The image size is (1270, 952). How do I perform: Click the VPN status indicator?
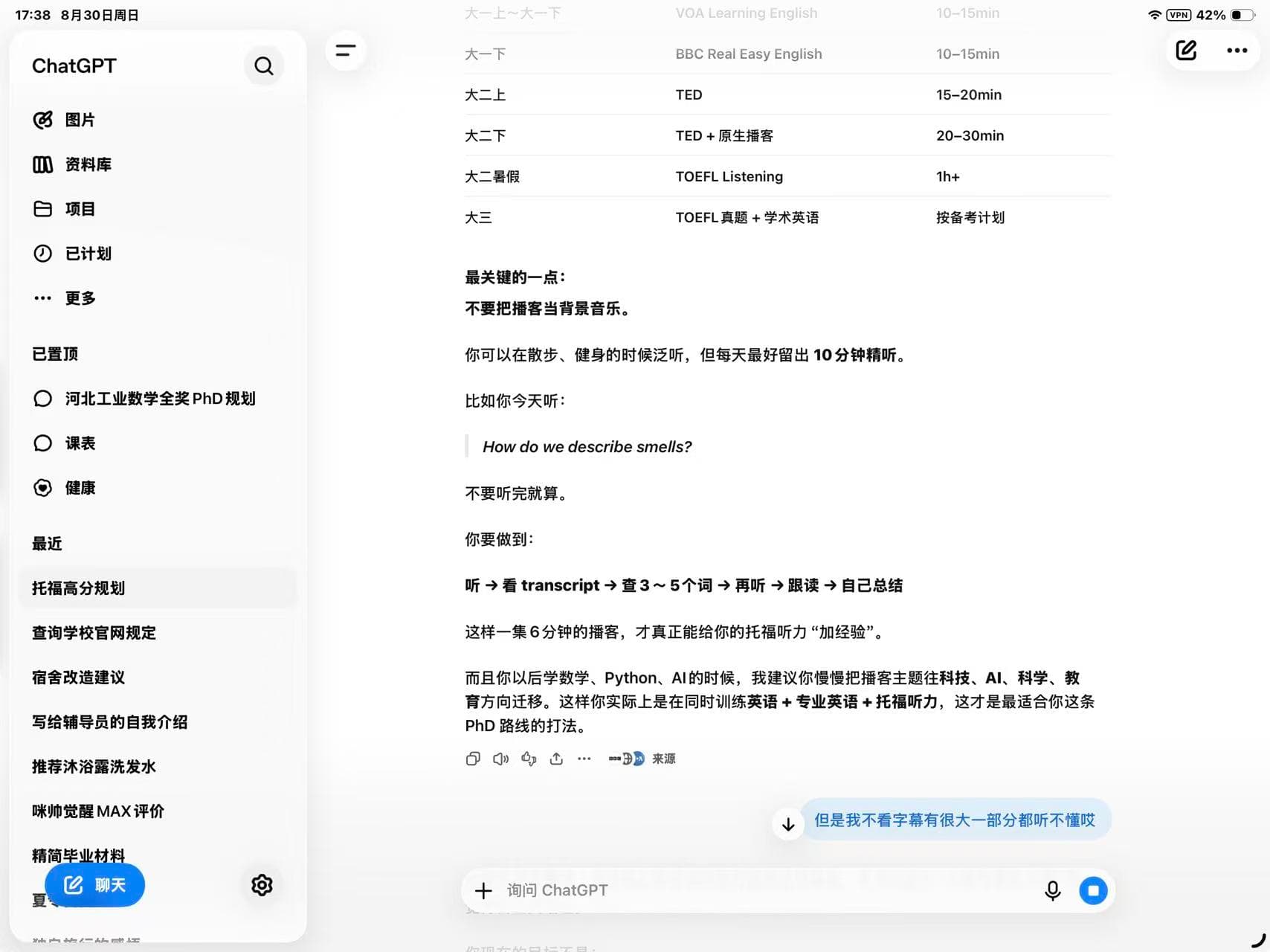(x=1179, y=15)
